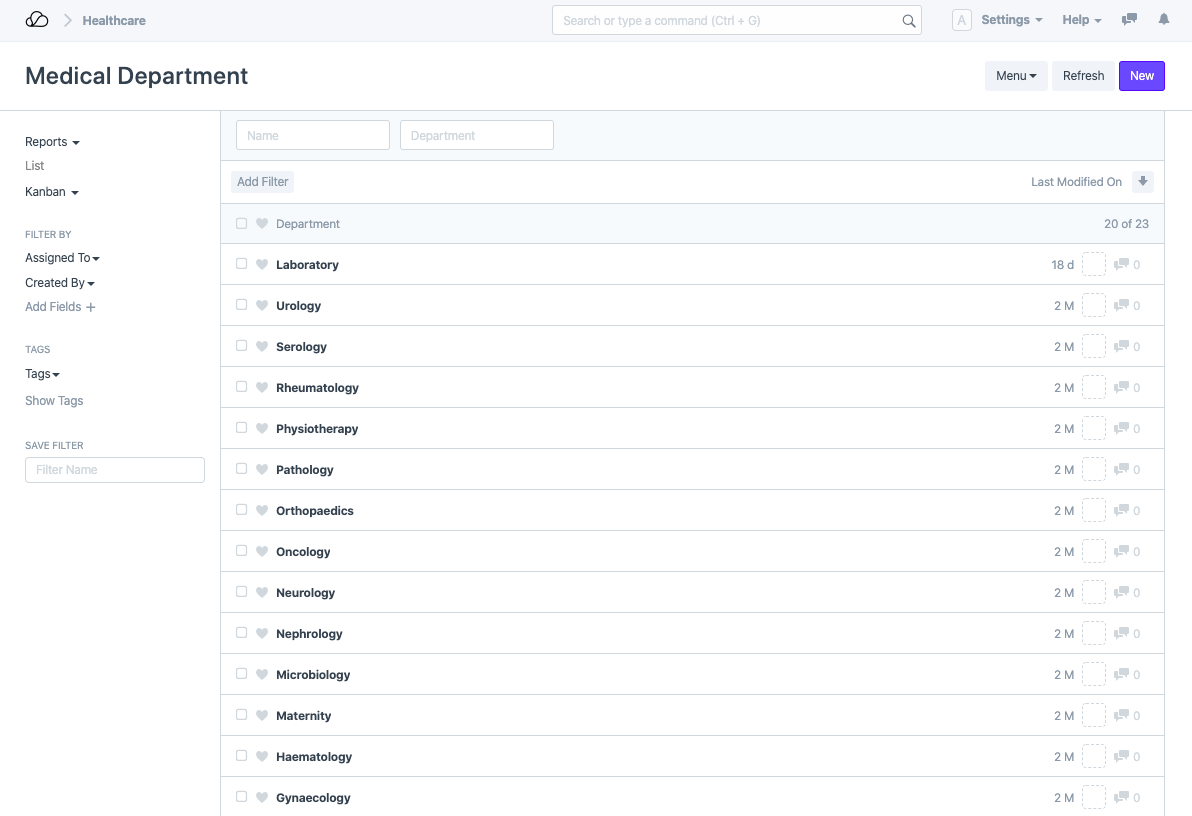Click the user avatar icon labeled A
The image size is (1192, 816).
pos(961,20)
